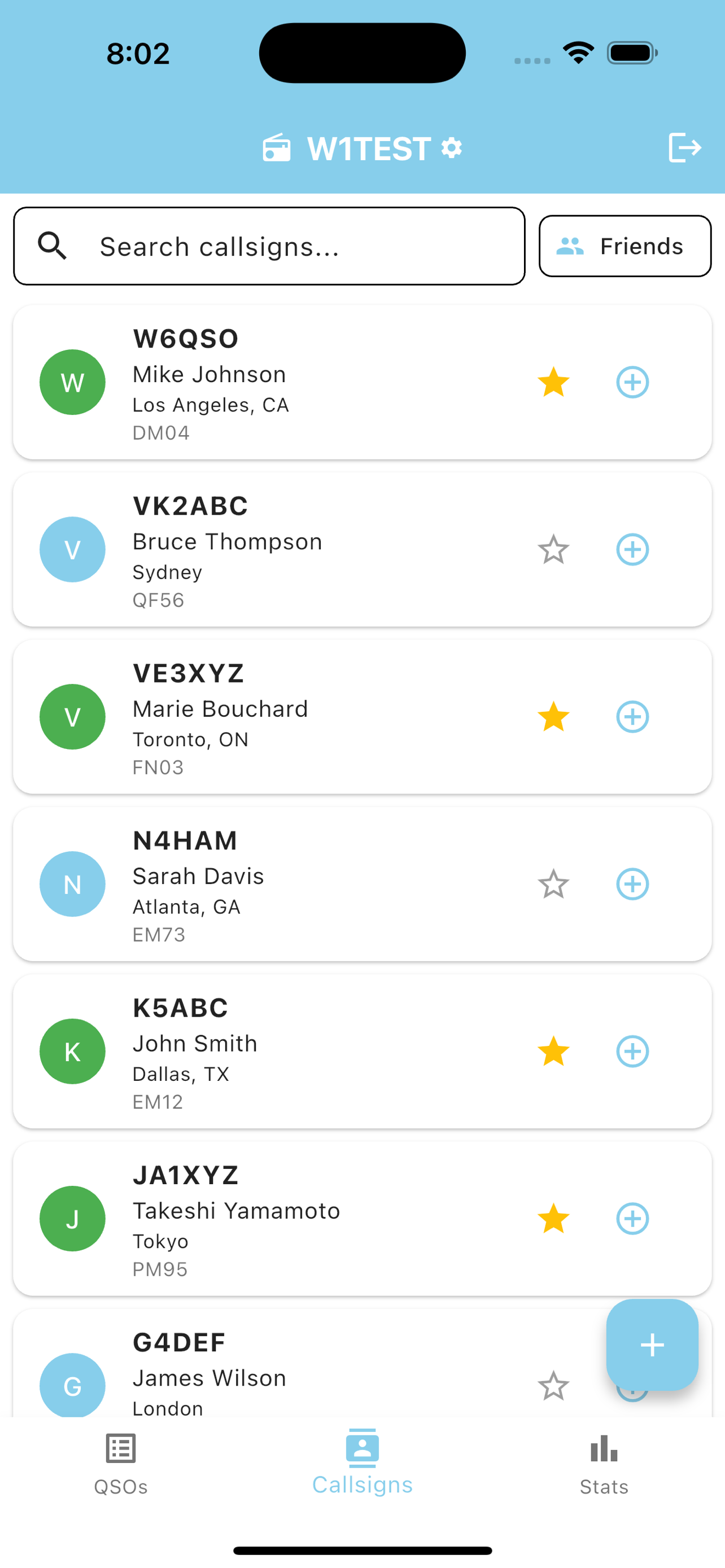Tap the green W avatar for W6QSO
This screenshot has height=1568, width=725.
(72, 382)
